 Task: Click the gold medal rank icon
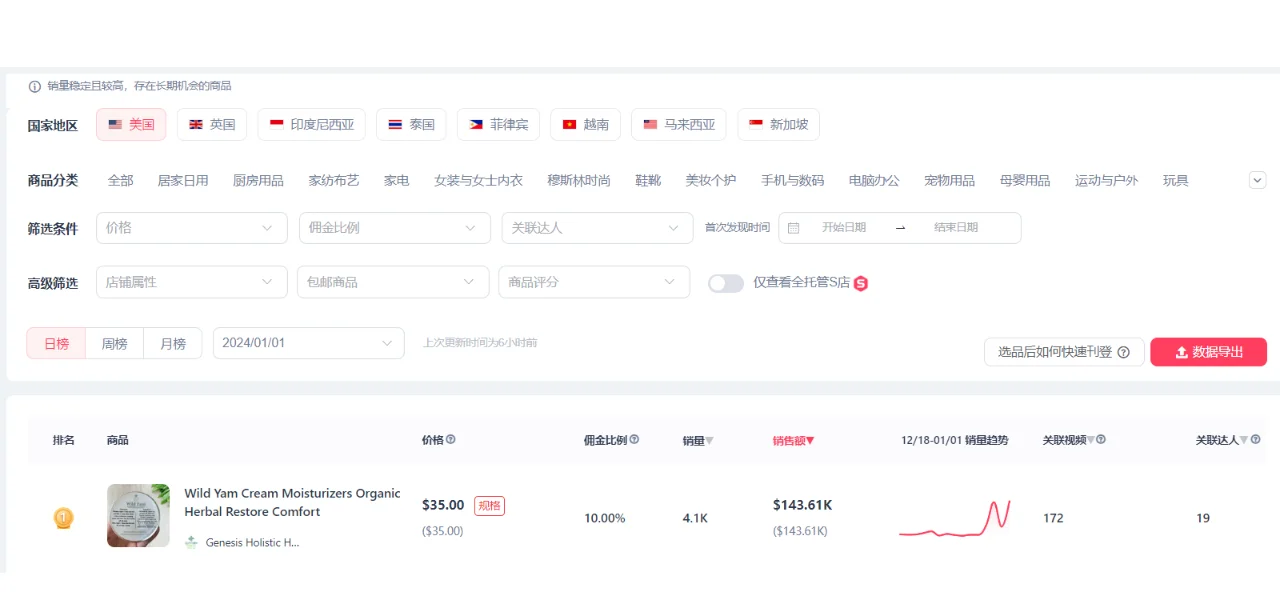point(64,517)
